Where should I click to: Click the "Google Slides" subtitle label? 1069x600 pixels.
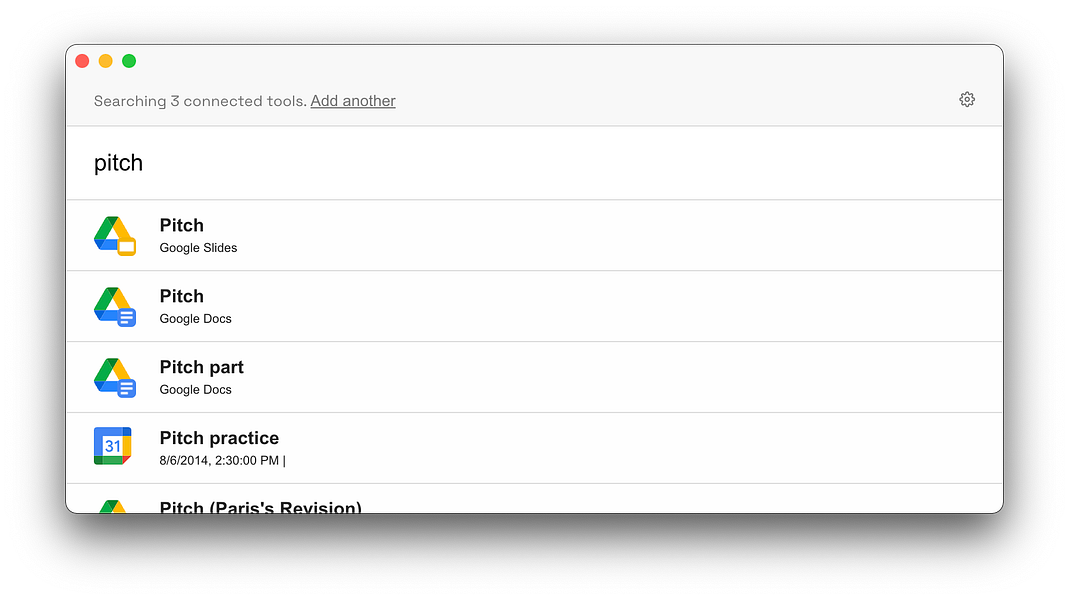[198, 248]
